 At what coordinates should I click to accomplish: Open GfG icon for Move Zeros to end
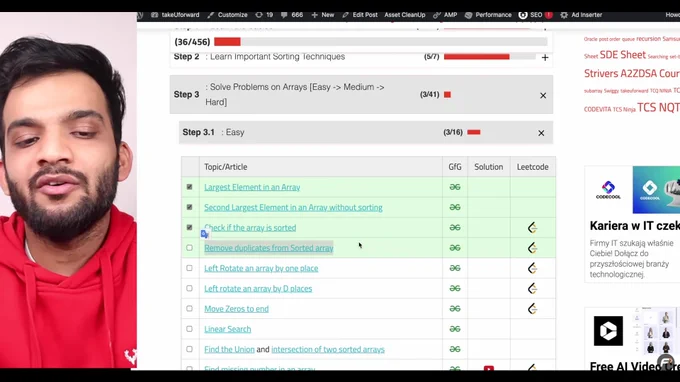pyautogui.click(x=454, y=309)
